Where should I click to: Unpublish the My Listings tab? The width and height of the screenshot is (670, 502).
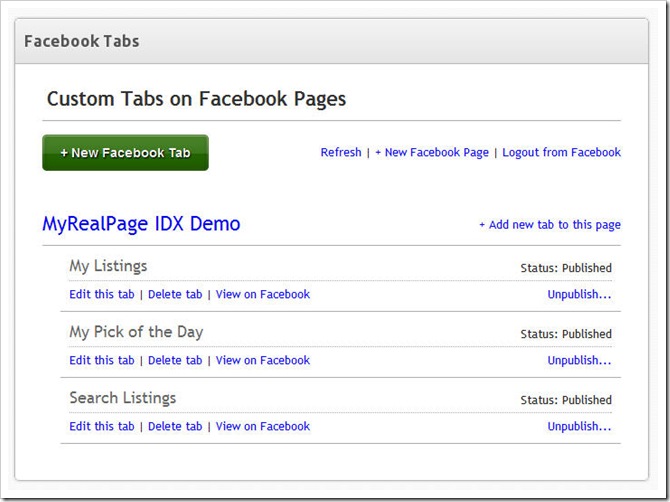pos(579,294)
